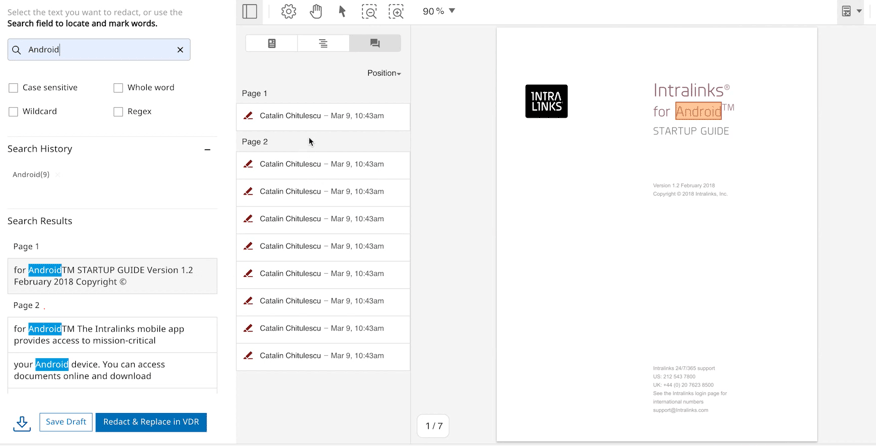Click the zoom in marquee icon
876x446 pixels.
(396, 11)
